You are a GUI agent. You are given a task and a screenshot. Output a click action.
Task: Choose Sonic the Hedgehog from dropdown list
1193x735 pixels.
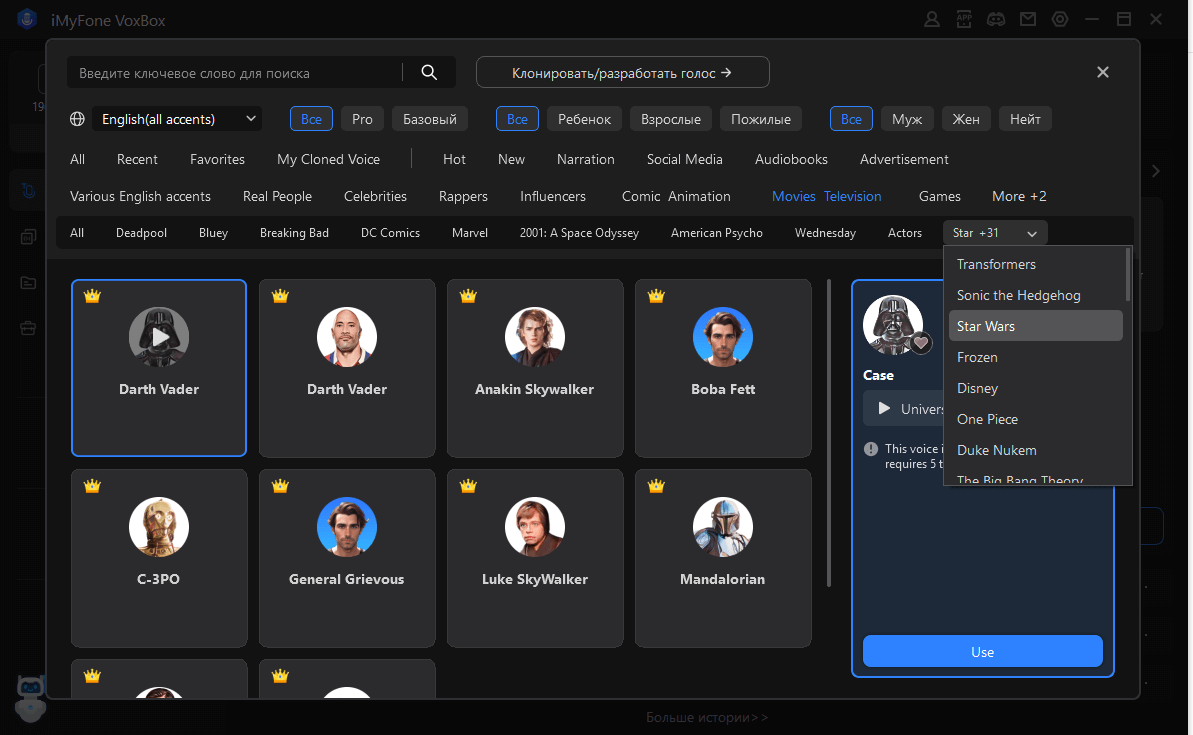1036,295
